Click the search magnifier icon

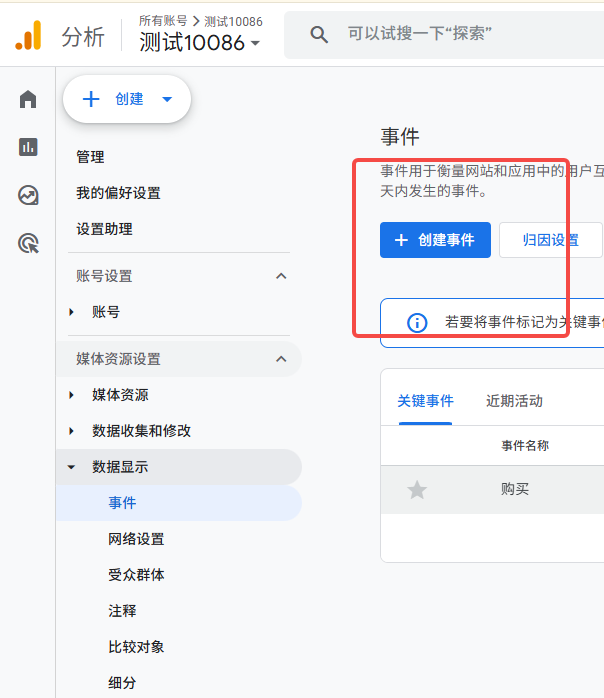319,35
